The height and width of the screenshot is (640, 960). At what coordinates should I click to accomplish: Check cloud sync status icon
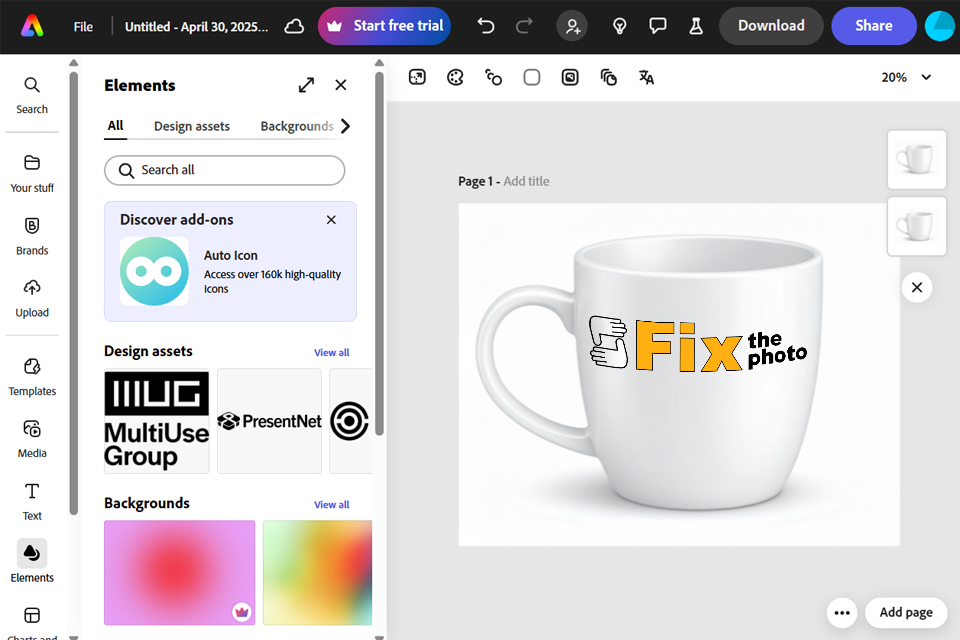[x=294, y=26]
